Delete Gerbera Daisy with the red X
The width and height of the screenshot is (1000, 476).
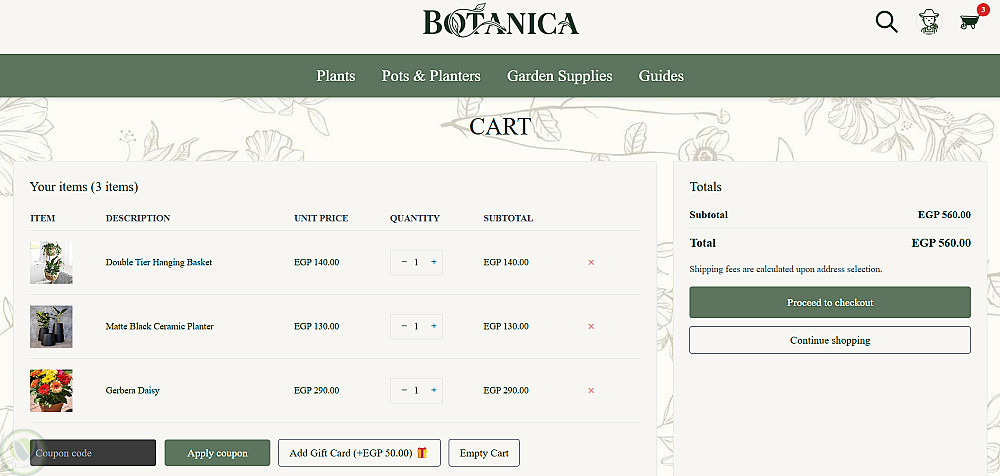coord(591,390)
